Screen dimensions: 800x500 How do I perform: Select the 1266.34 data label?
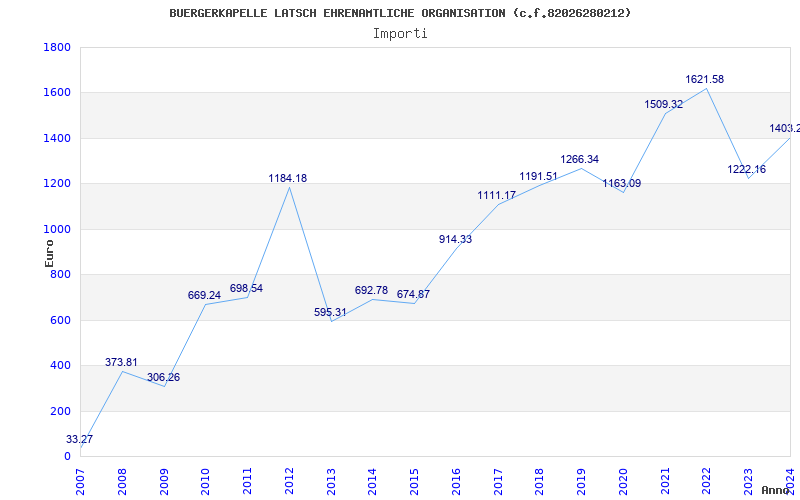[580, 159]
